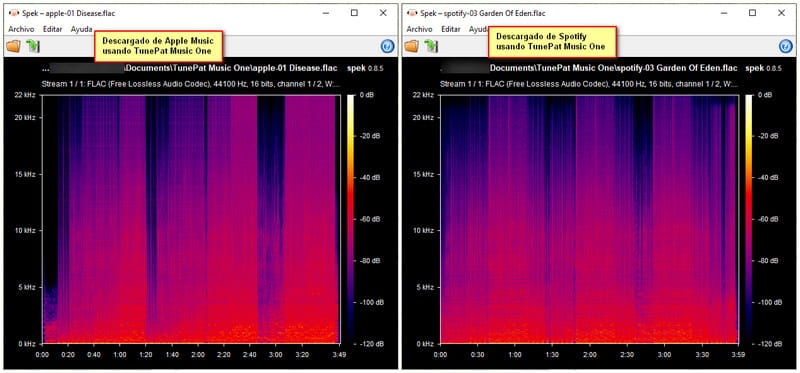800x373 pixels.
Task: Click the 2:00 time tick in the spotify-03 spectrogram
Action: pyautogui.click(x=590, y=354)
